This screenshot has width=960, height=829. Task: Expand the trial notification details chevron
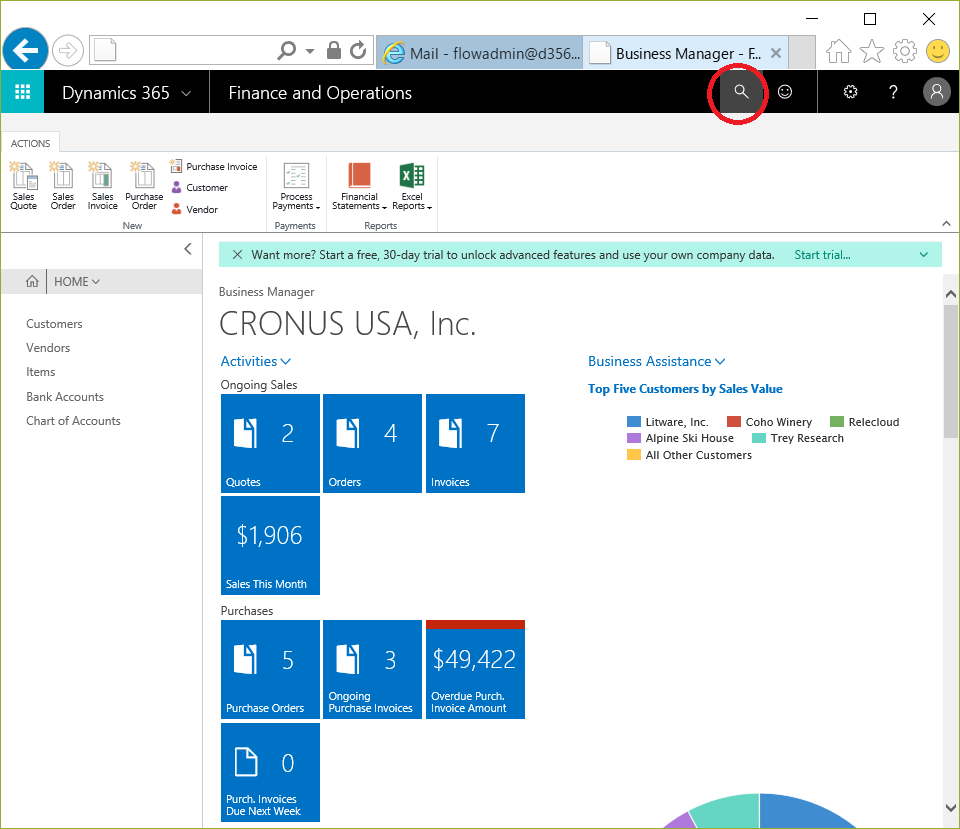point(924,255)
